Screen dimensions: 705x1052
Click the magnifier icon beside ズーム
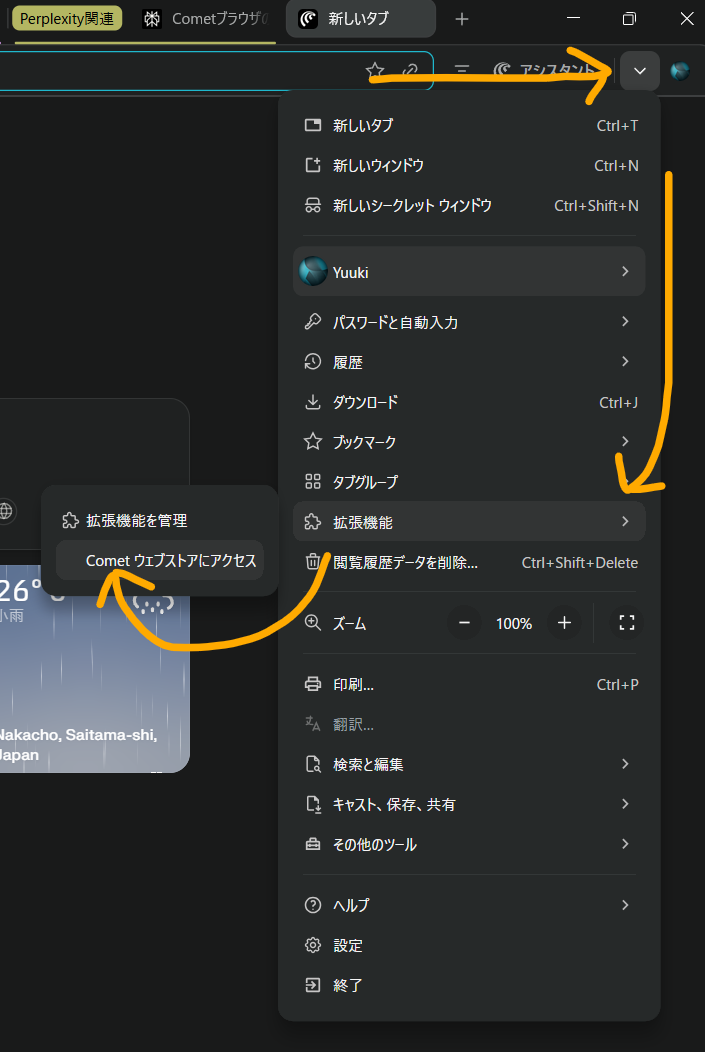pos(313,623)
